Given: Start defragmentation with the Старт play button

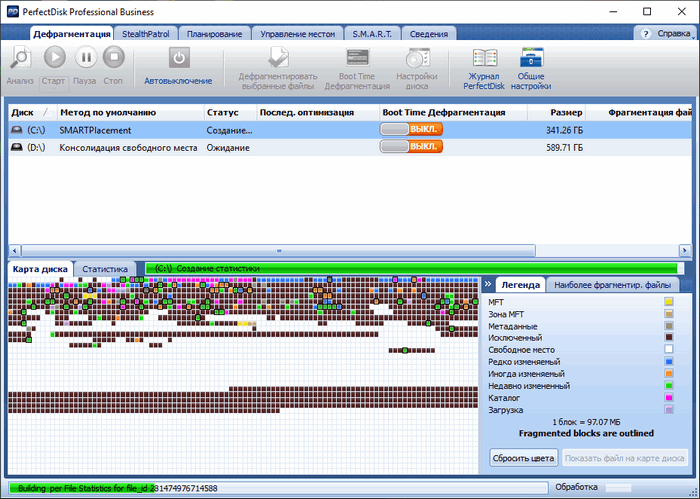Looking at the screenshot, I should pyautogui.click(x=54, y=57).
